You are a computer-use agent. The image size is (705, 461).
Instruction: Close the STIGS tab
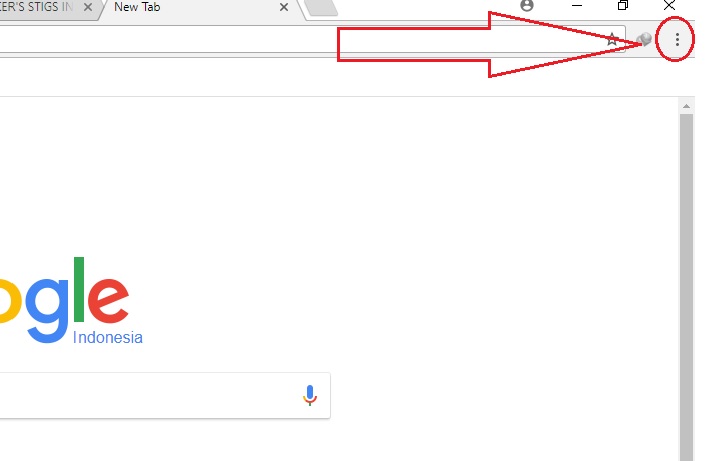[88, 7]
